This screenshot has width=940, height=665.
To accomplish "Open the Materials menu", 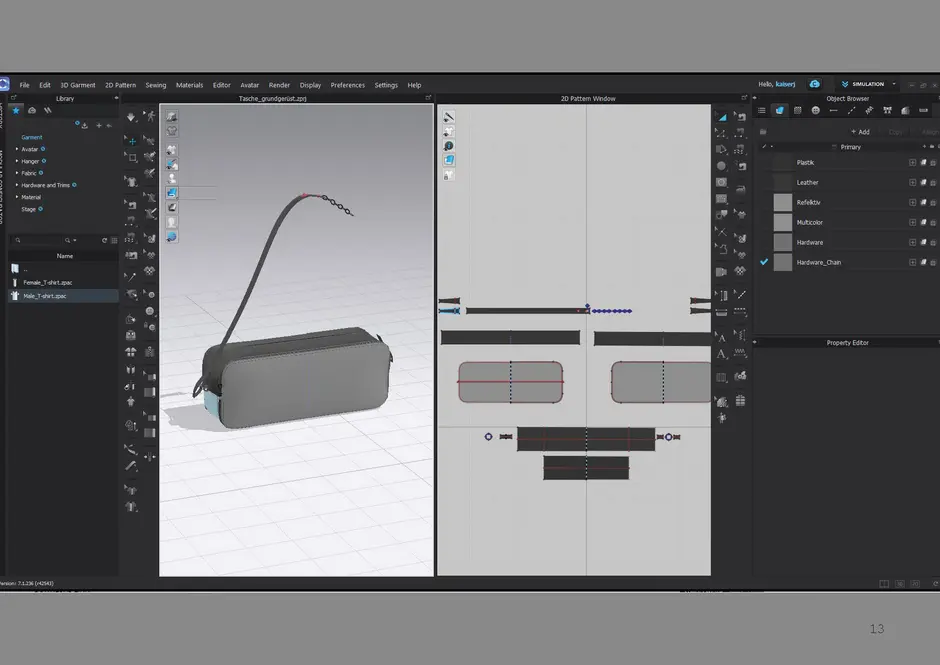I will tap(189, 85).
